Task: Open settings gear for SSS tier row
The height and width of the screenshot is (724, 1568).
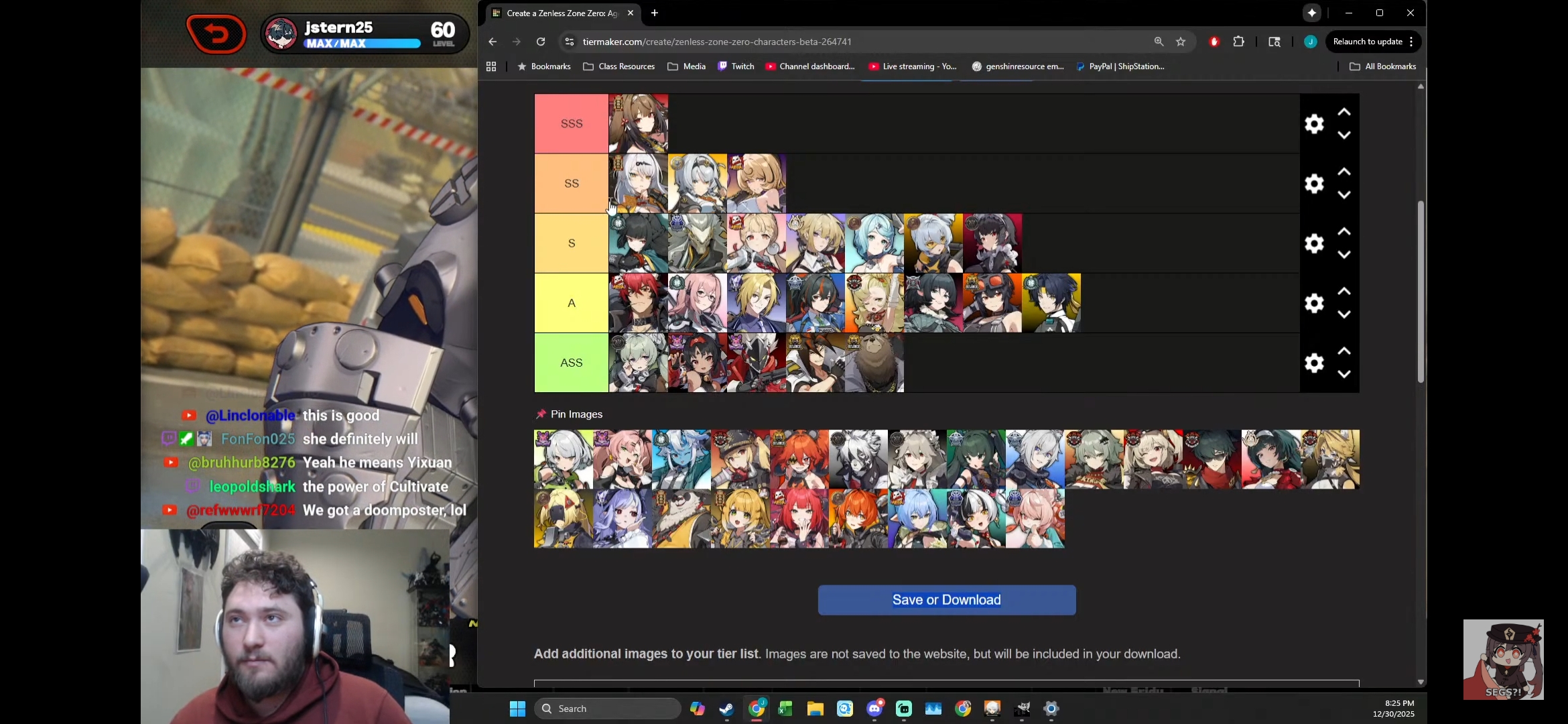Action: click(1314, 124)
